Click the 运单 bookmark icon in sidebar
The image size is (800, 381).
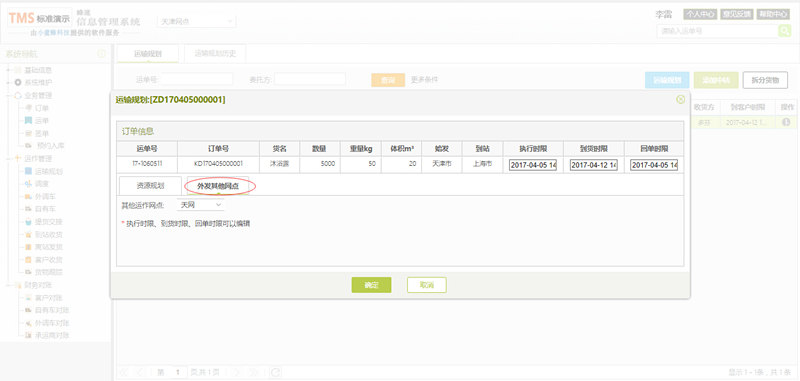(x=29, y=120)
